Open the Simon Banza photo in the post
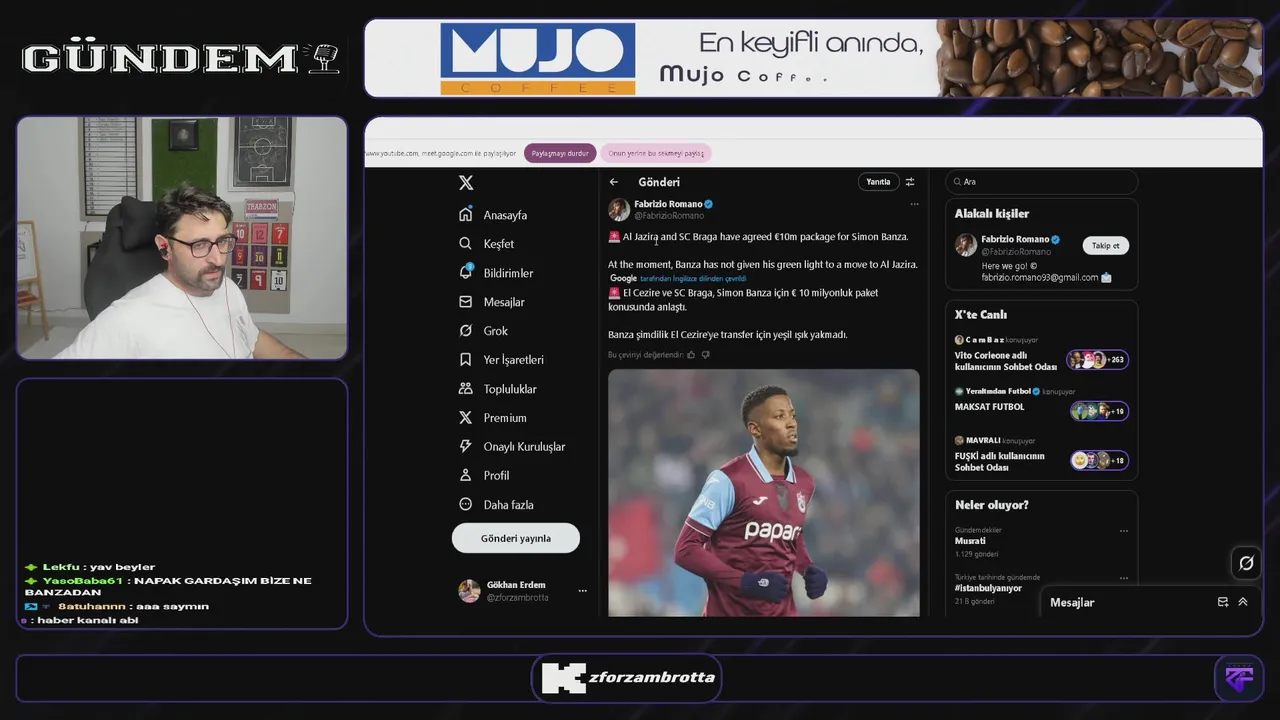Screen dimensions: 1280x720 764,493
